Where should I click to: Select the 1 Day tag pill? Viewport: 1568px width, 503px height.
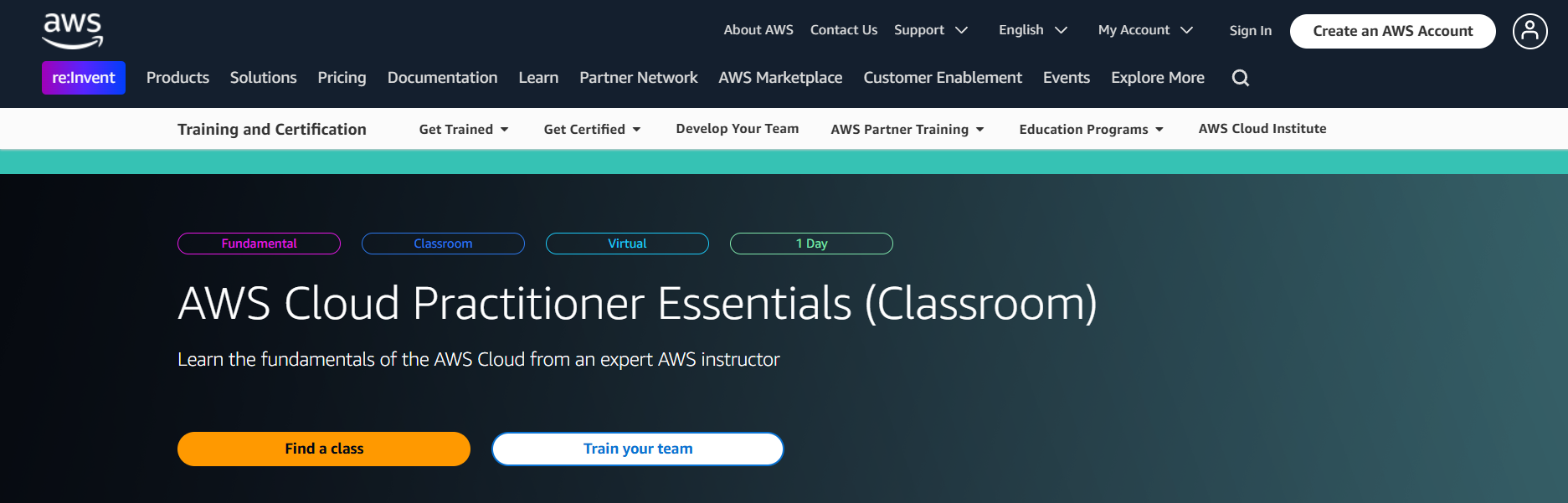(811, 244)
